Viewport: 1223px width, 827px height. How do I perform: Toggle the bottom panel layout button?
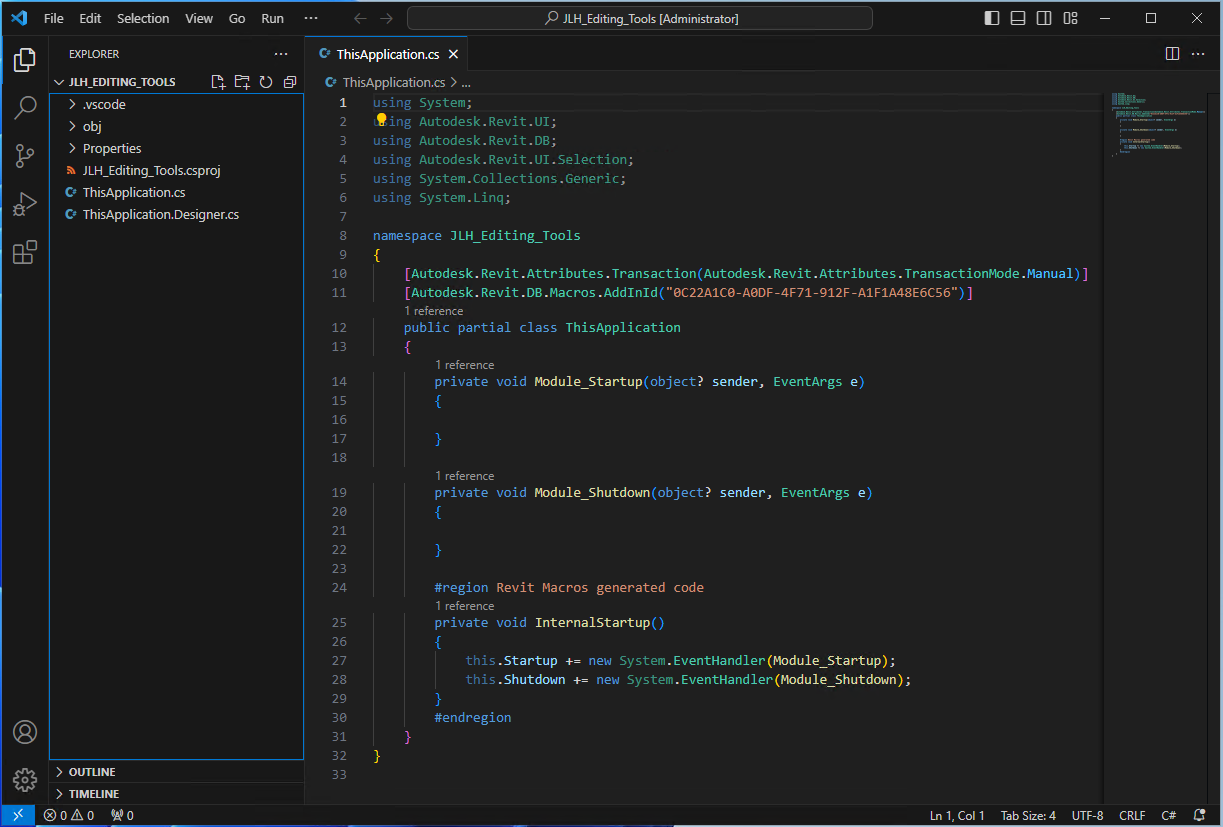tap(1018, 18)
